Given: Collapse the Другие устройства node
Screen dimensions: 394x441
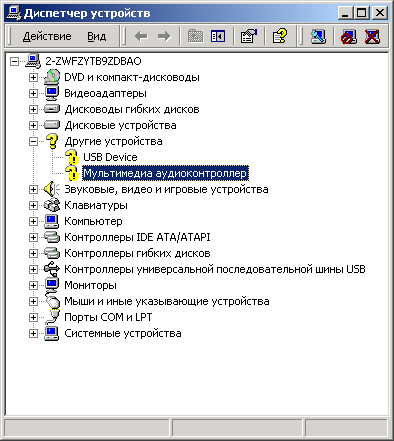Looking at the screenshot, I should 33,141.
